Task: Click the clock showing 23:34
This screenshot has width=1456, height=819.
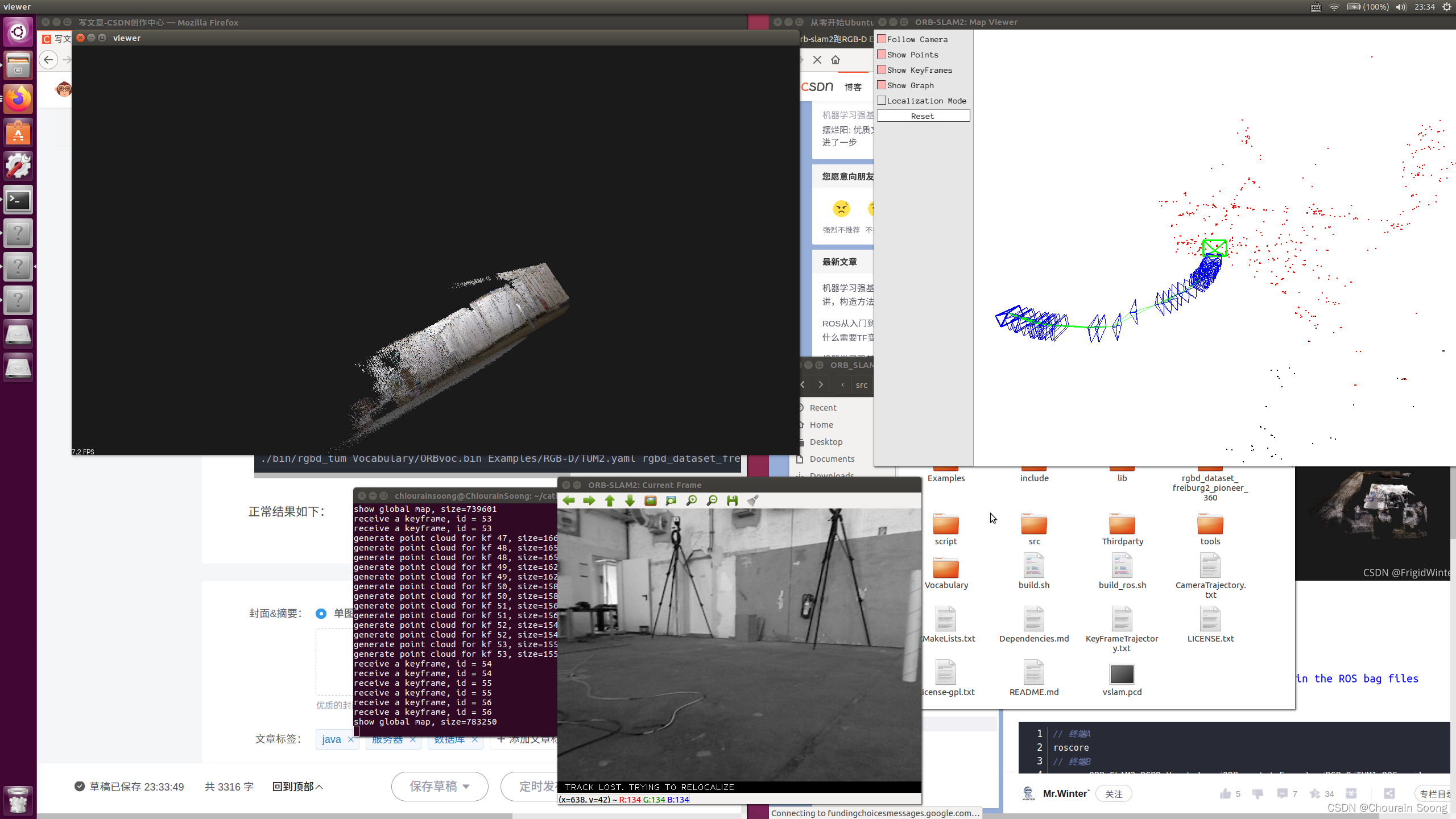Action: pos(1424,7)
